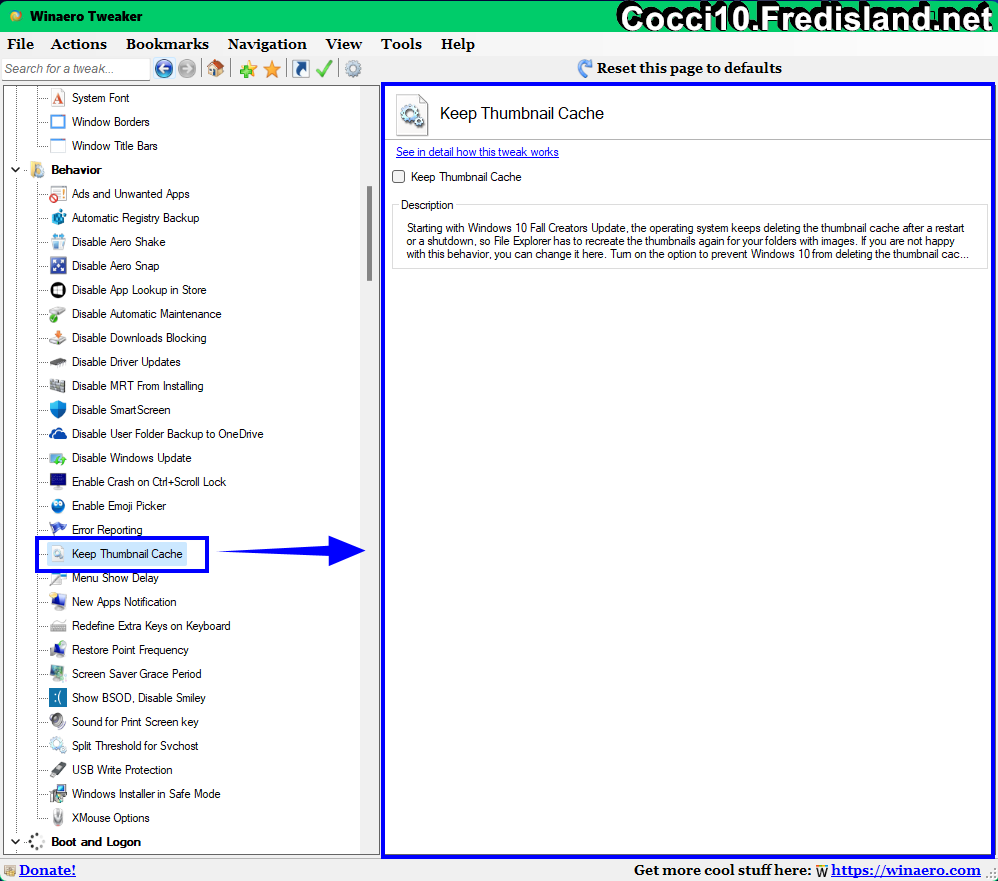Viewport: 998px width, 881px height.
Task: Click the Search for a tweak field
Action: tap(76, 69)
